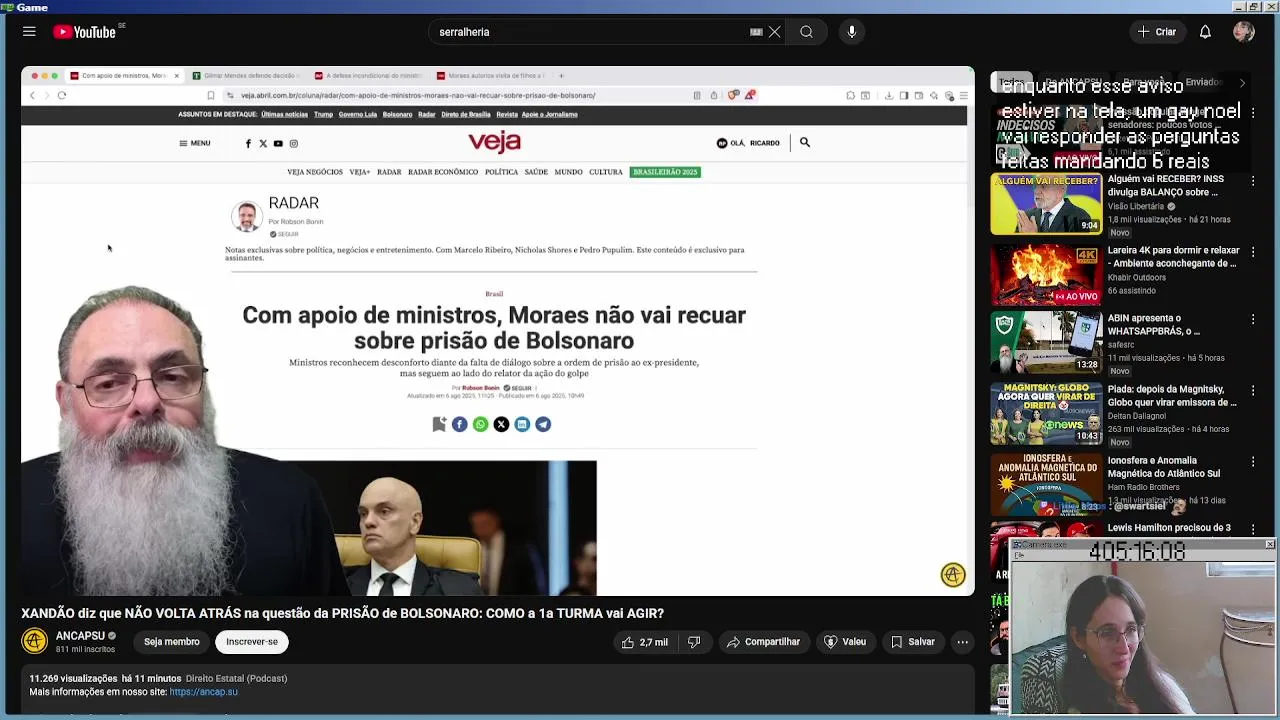Click the Ham Radio Brothers channel name
This screenshot has height=720, width=1280.
point(1144,487)
